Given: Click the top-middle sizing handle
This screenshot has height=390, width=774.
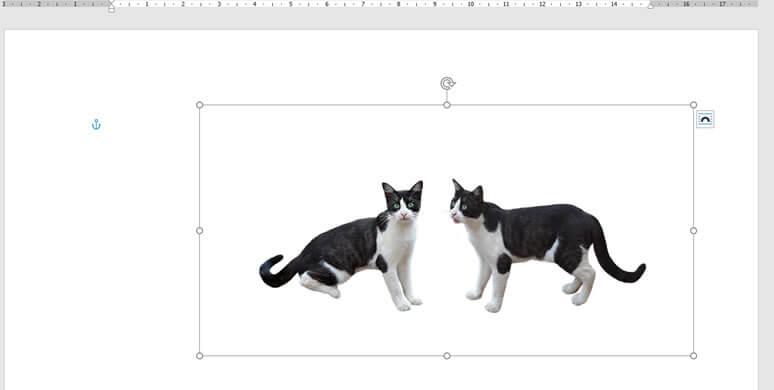Looking at the screenshot, I should pyautogui.click(x=447, y=105).
